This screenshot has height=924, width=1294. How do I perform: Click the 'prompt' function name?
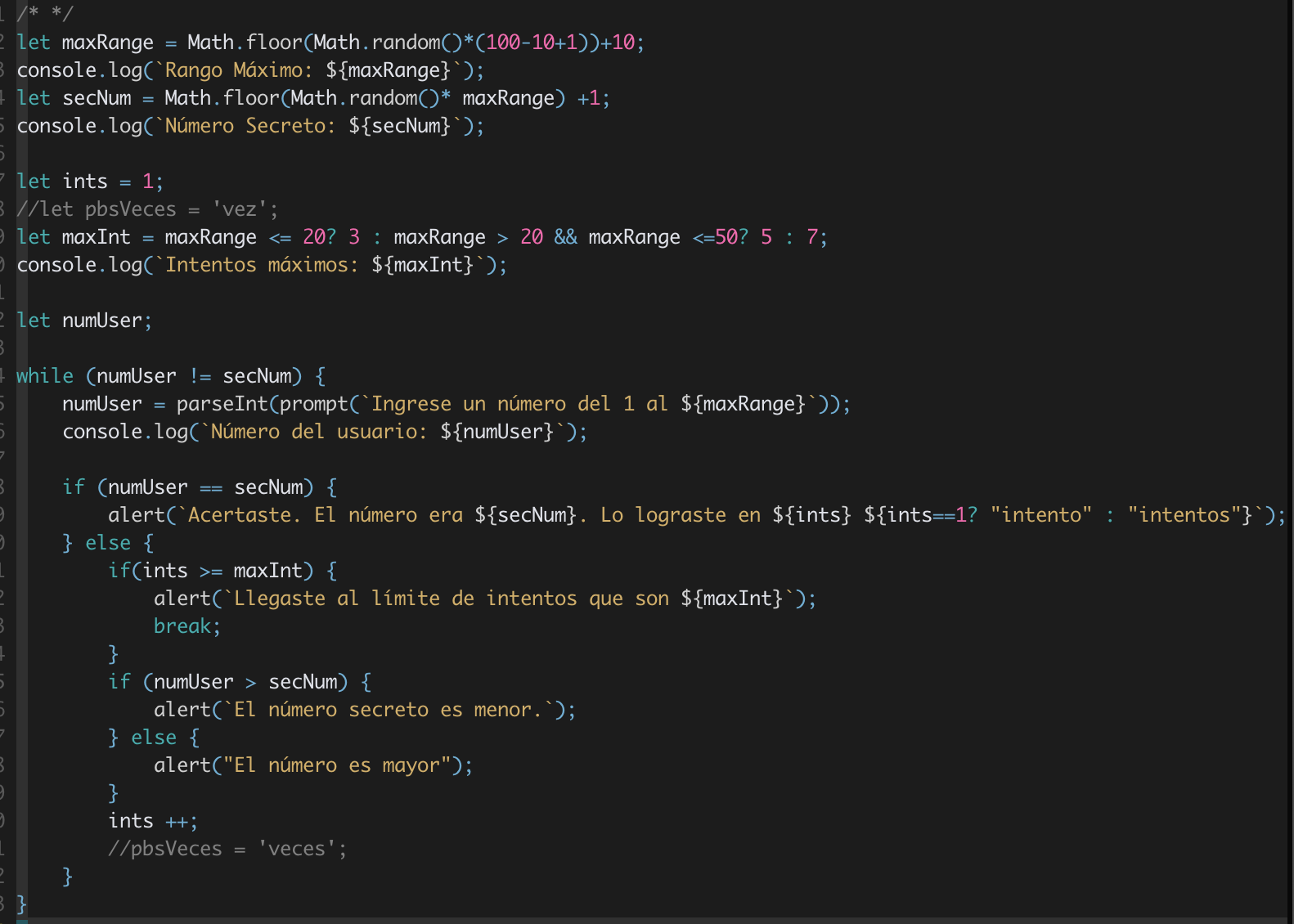pyautogui.click(x=314, y=404)
